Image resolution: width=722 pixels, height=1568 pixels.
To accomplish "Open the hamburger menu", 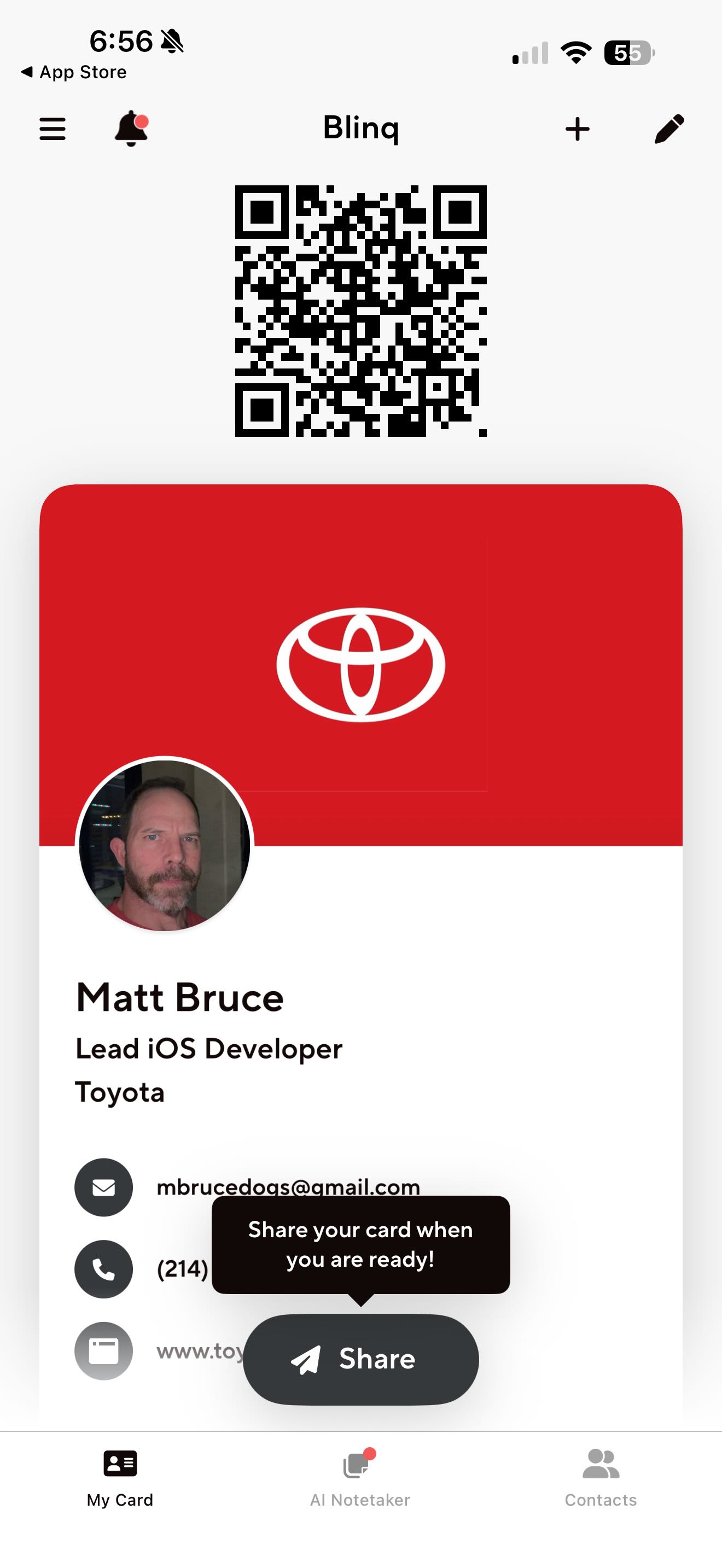I will [53, 129].
